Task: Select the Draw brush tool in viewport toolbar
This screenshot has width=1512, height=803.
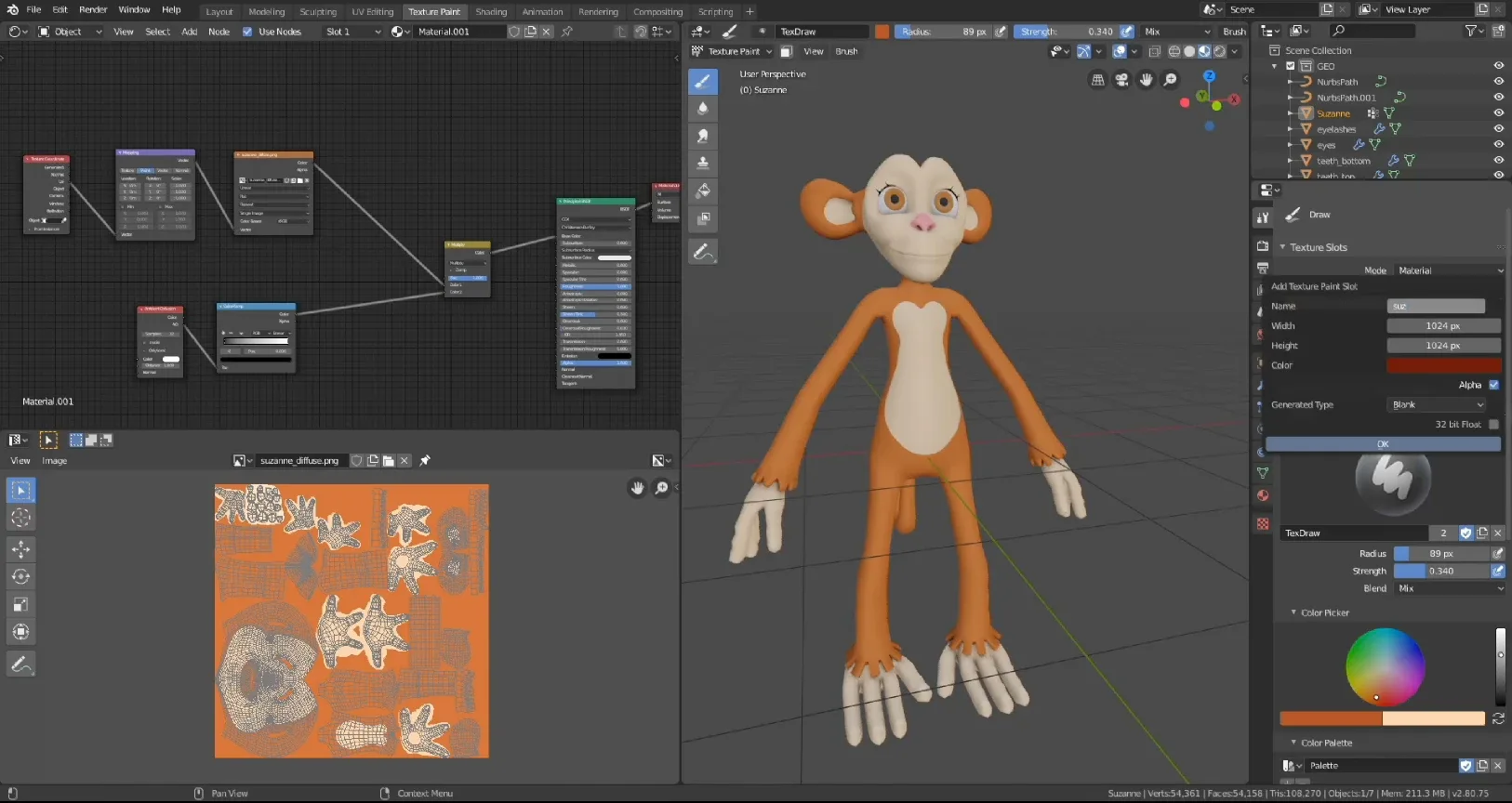Action: click(703, 82)
